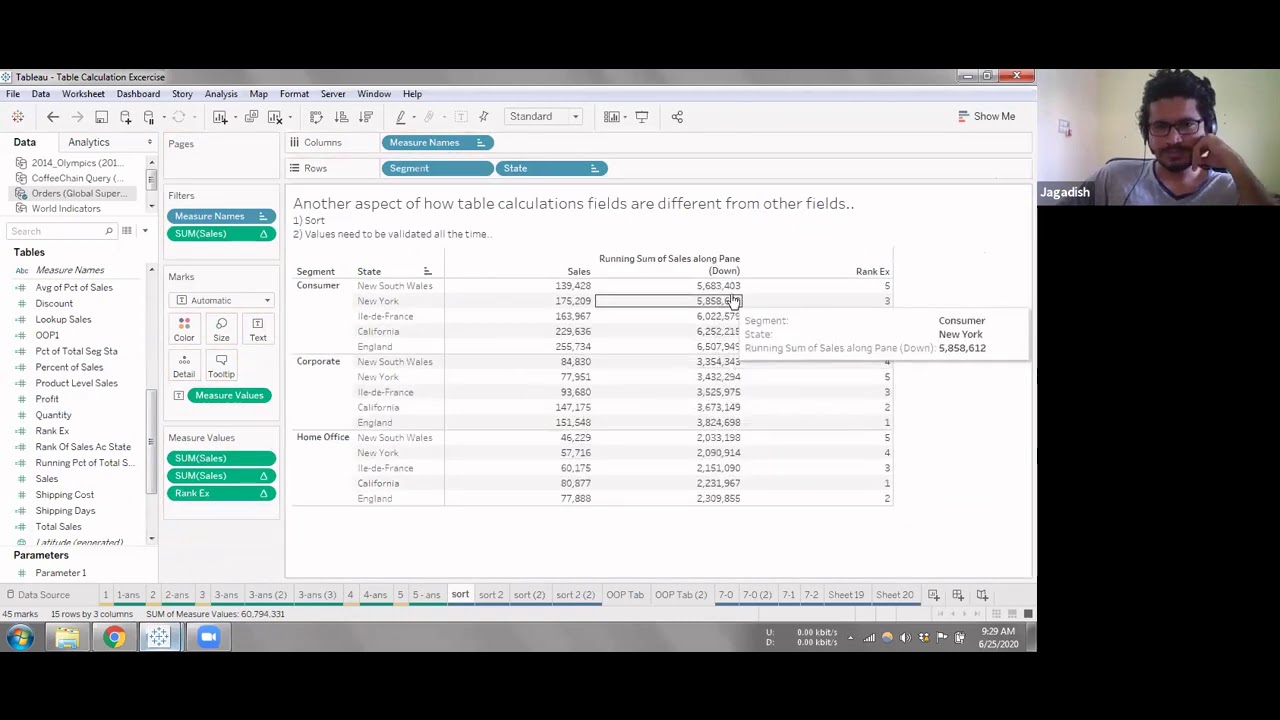Clear sheet toolbar icon
Image resolution: width=1280 pixels, height=720 pixels.
[275, 117]
